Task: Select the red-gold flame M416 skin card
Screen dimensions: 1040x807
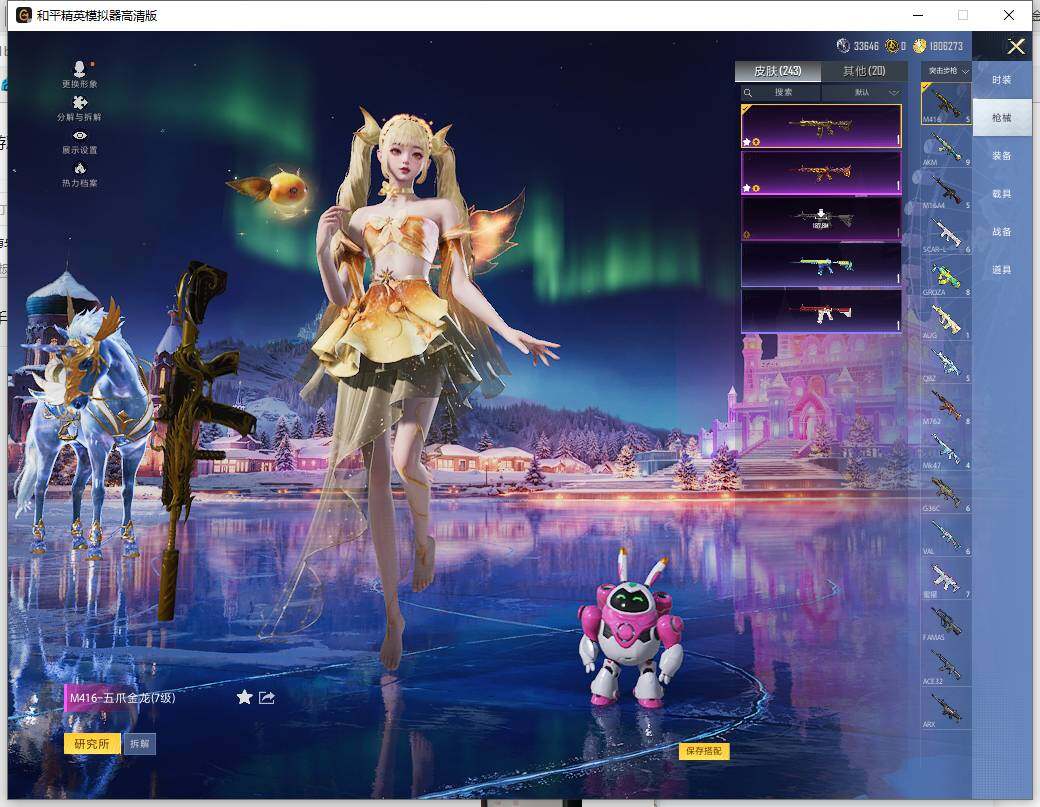Action: coord(821,172)
